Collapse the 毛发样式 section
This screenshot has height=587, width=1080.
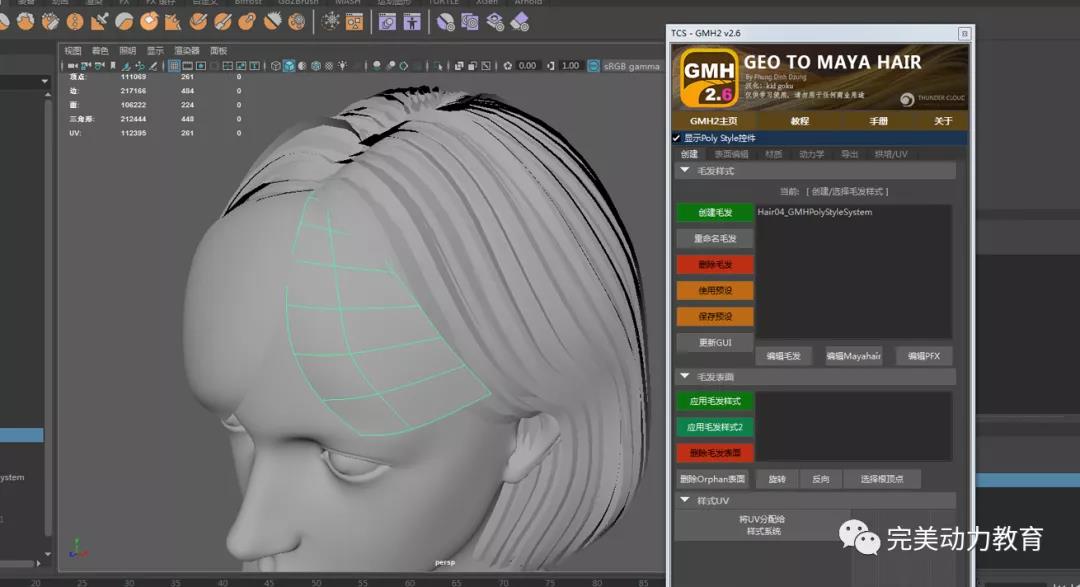tap(685, 171)
